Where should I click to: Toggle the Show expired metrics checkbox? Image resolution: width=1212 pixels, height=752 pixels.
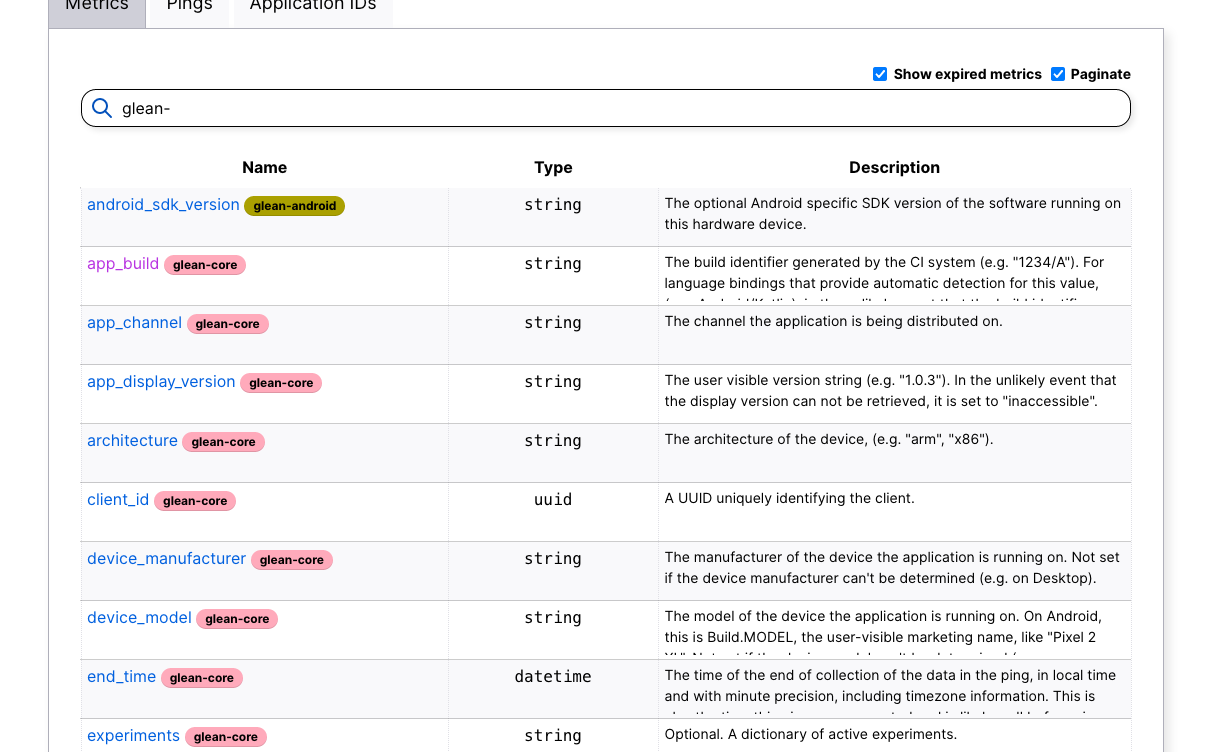pos(880,74)
